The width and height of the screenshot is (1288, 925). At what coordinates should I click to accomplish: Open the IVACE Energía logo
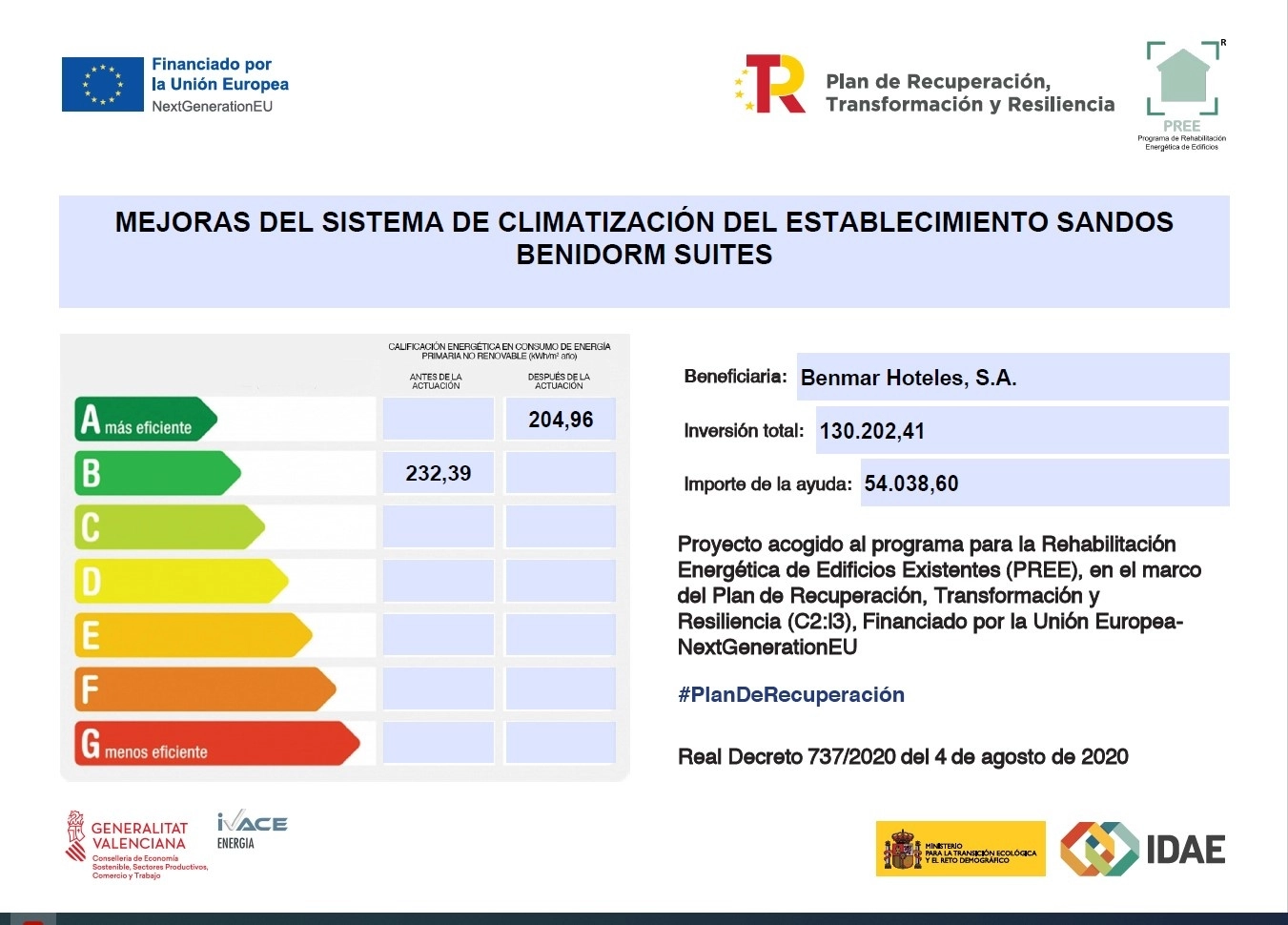pyautogui.click(x=252, y=829)
